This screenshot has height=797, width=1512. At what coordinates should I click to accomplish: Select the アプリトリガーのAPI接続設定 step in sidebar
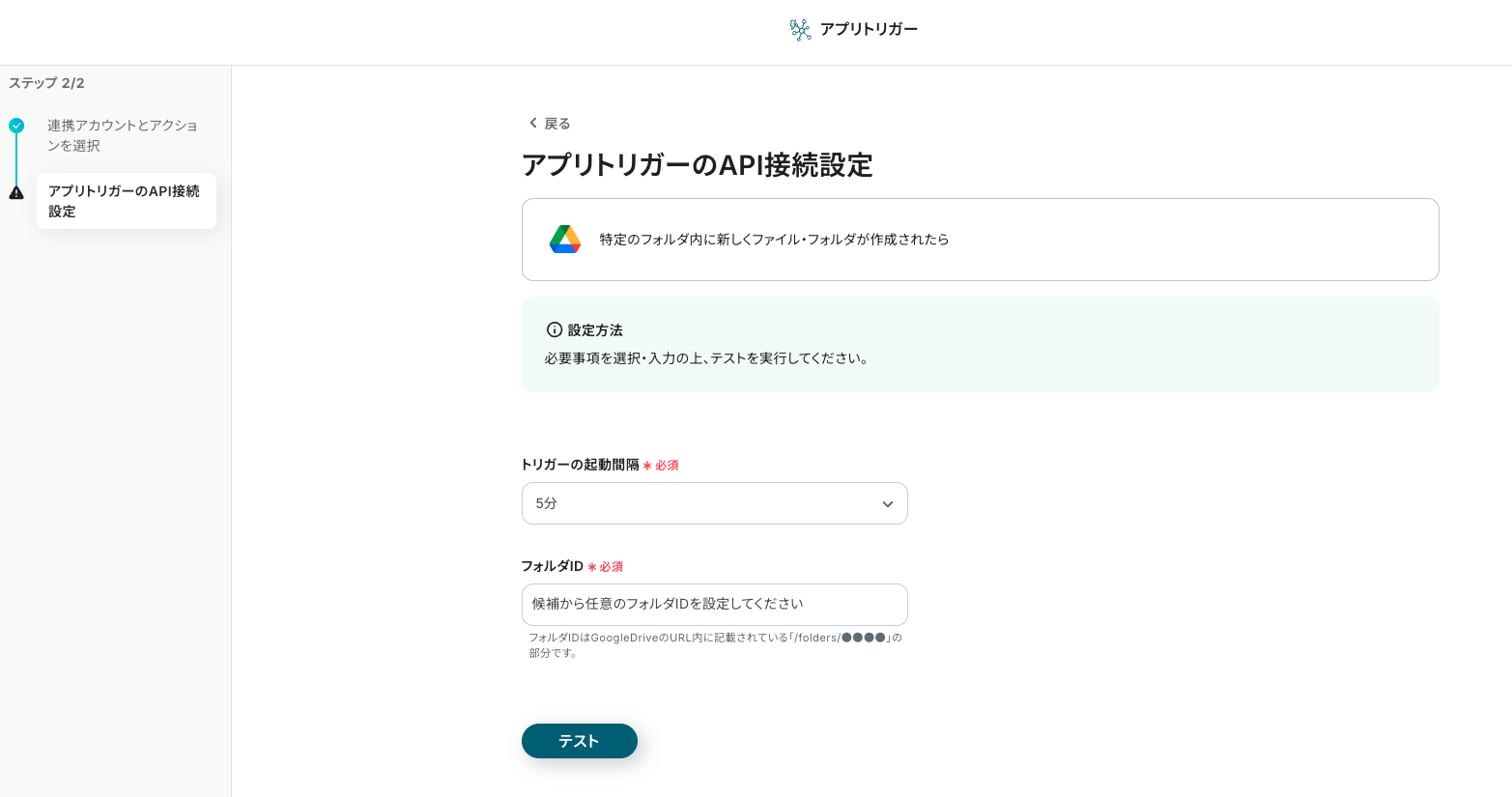[126, 201]
